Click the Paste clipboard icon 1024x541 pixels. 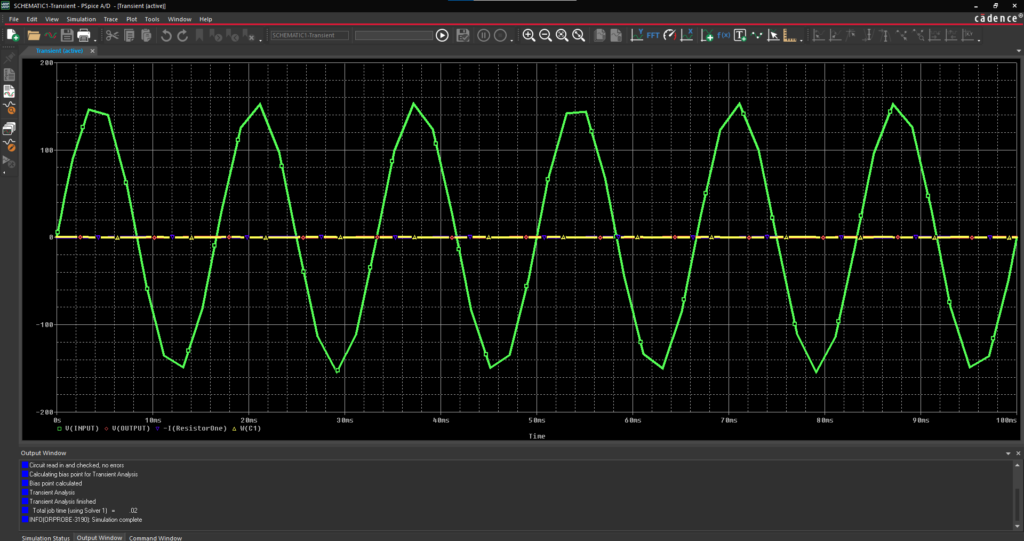pyautogui.click(x=146, y=35)
